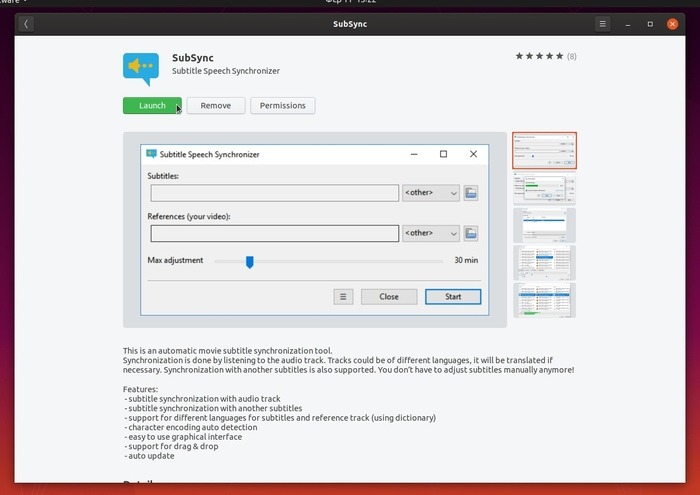Click the 'Features:' heading text
700x495 pixels.
pyautogui.click(x=140, y=389)
